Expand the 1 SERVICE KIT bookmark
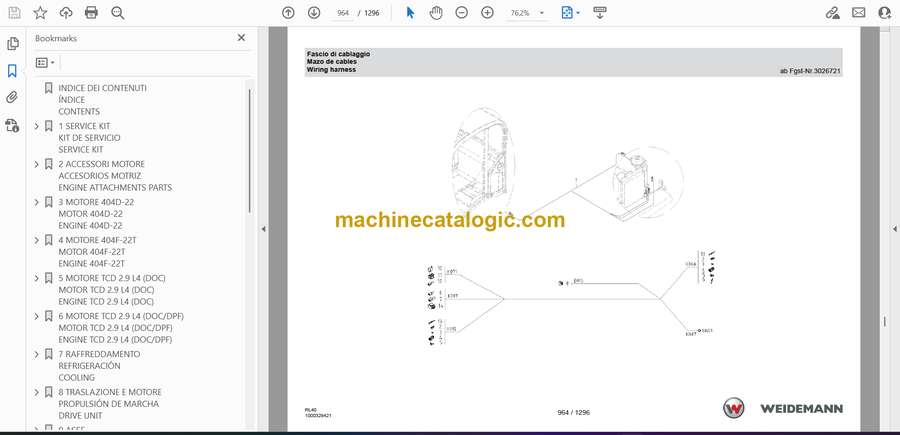This screenshot has height=435, width=900. (x=37, y=126)
